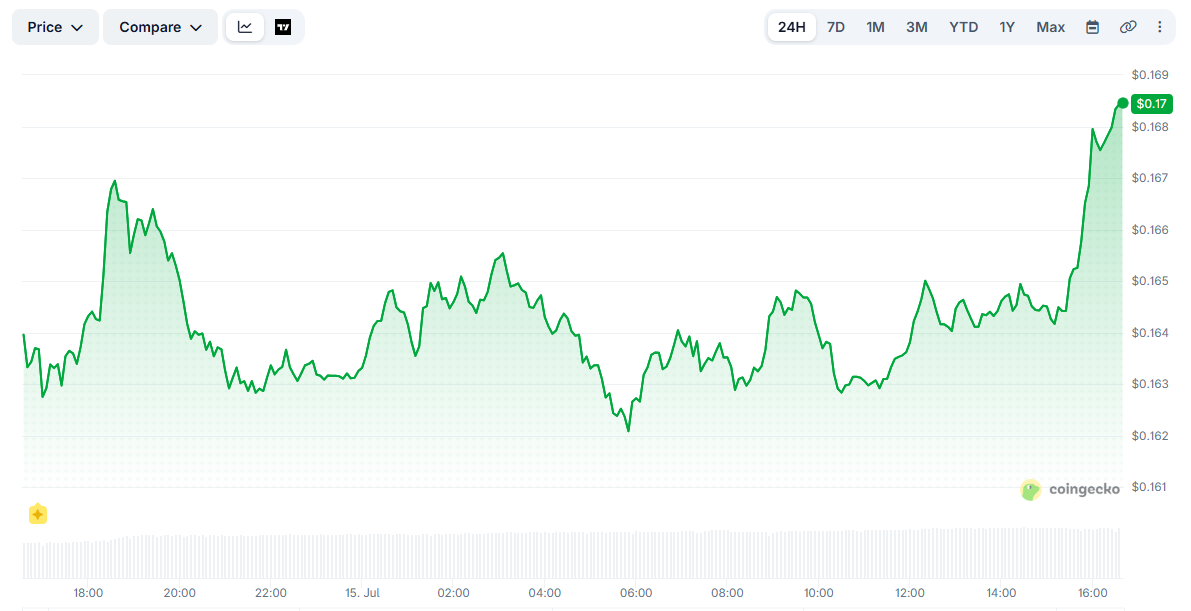Viewport: 1191px width, 611px height.
Task: Switch to the 3M range tab
Action: point(917,27)
